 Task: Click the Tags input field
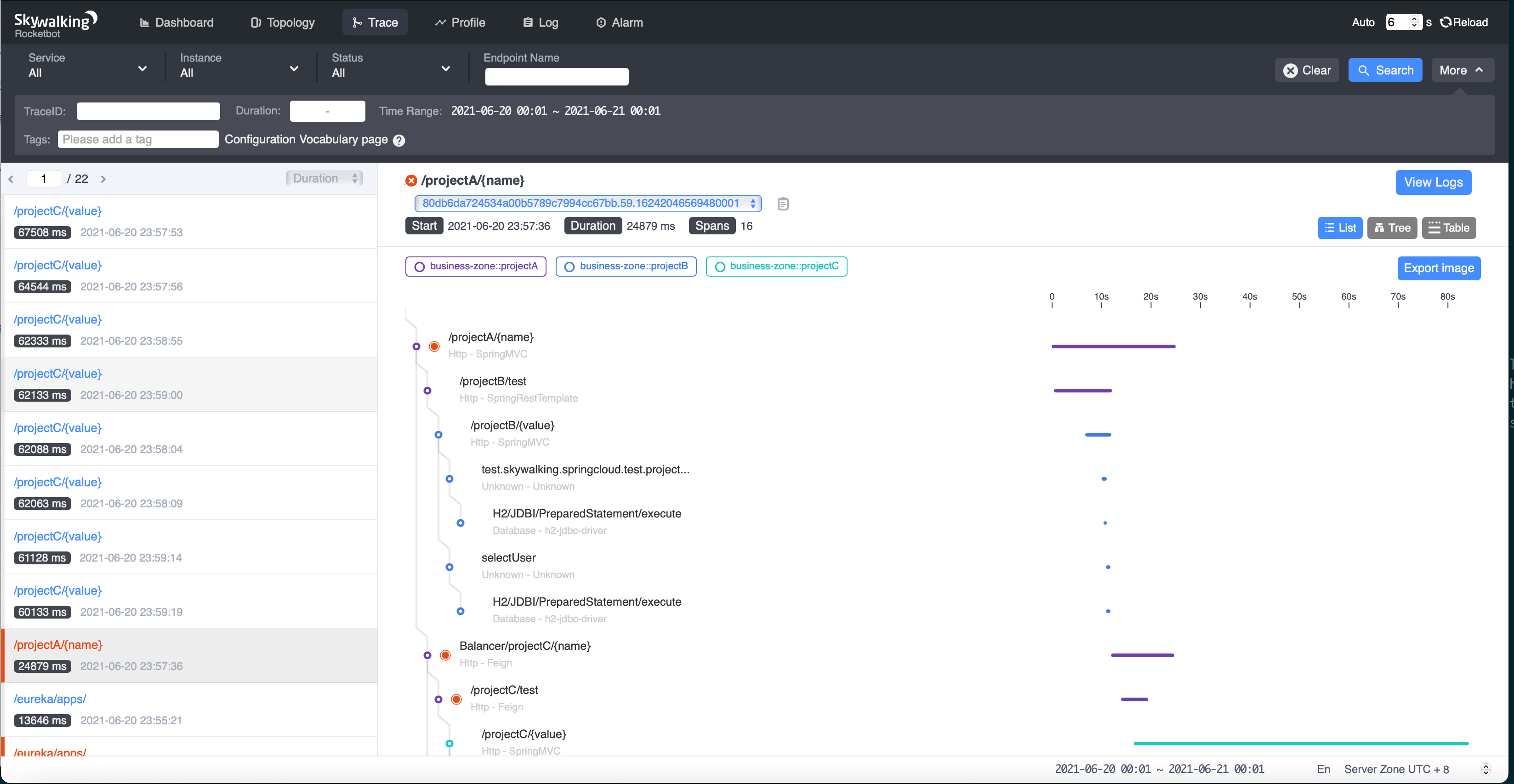(138, 139)
